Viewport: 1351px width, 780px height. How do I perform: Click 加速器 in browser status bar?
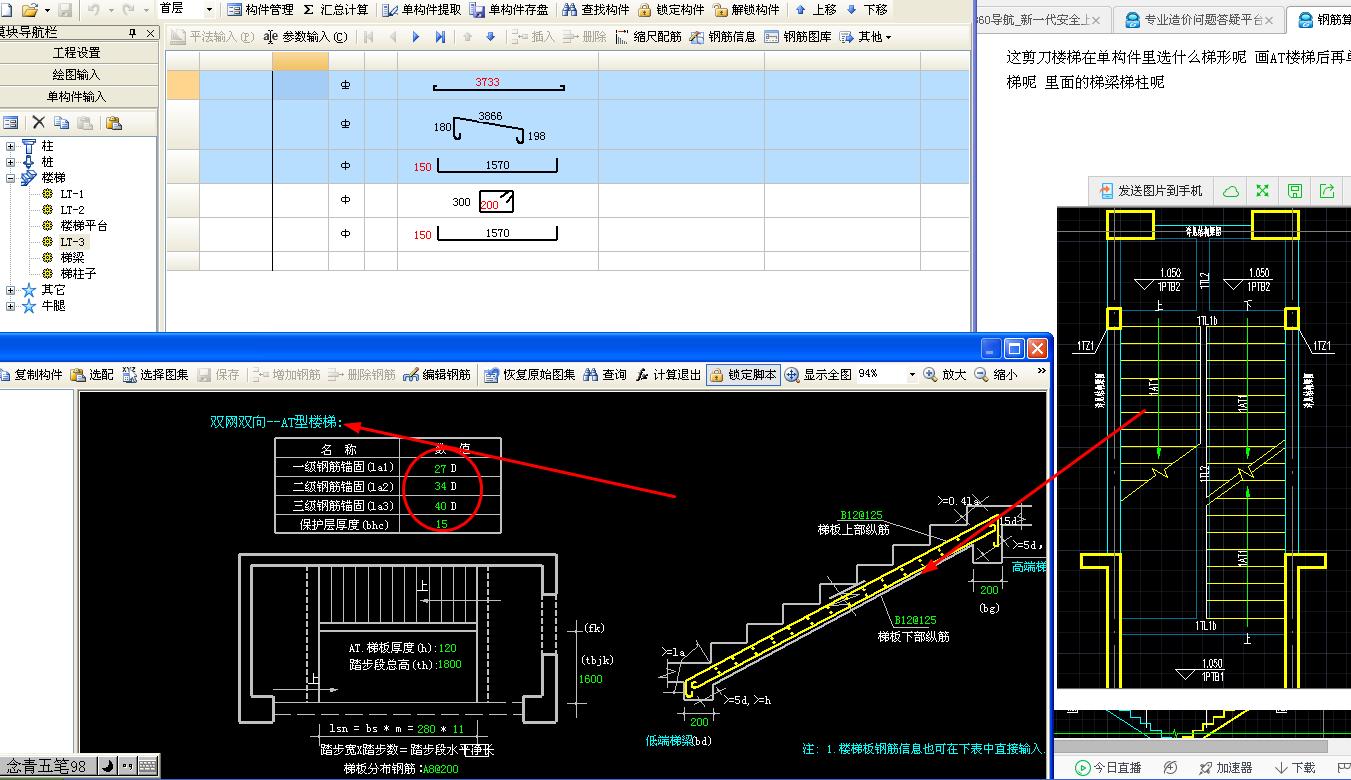click(x=1224, y=768)
